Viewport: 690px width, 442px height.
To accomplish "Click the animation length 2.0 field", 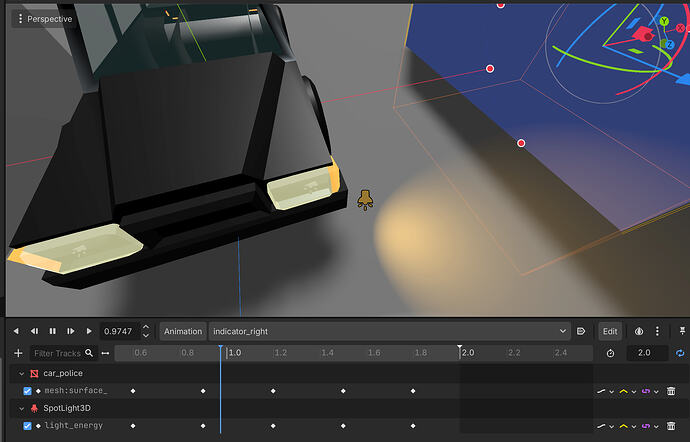I will [x=647, y=353].
